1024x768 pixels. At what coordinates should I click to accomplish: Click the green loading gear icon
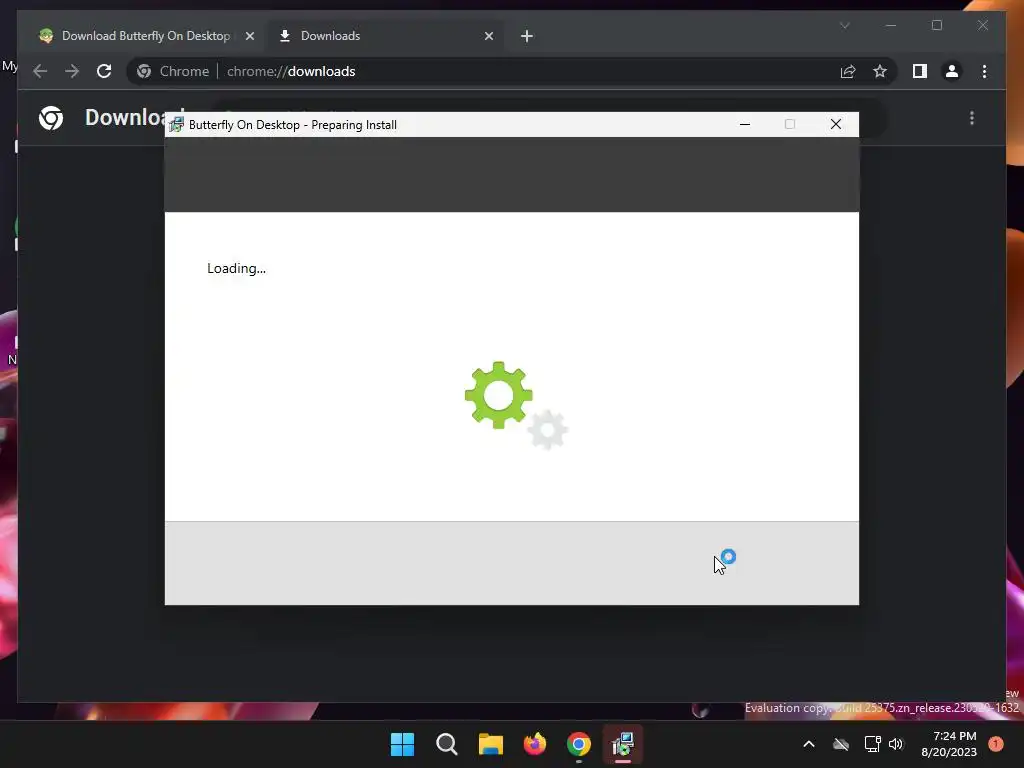click(498, 395)
